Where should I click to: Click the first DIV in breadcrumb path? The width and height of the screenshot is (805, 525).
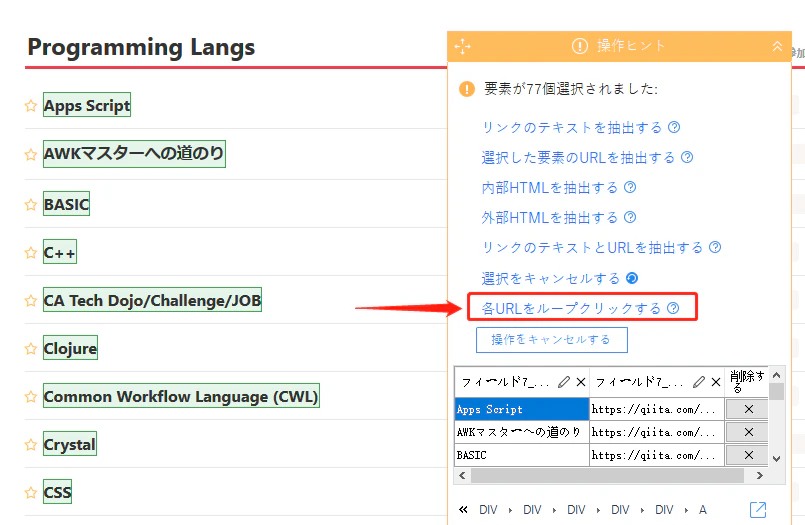pos(488,510)
